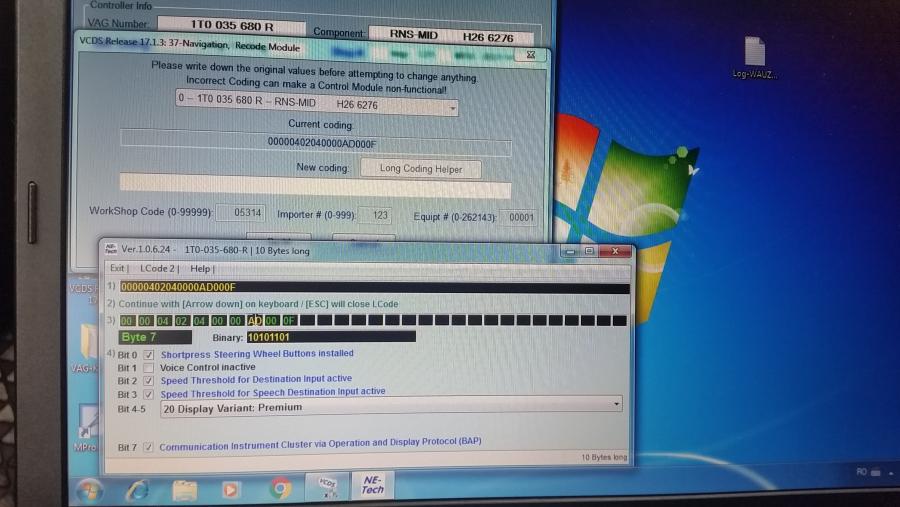Open the Log-WAUZ file on desktop

(x=755, y=54)
